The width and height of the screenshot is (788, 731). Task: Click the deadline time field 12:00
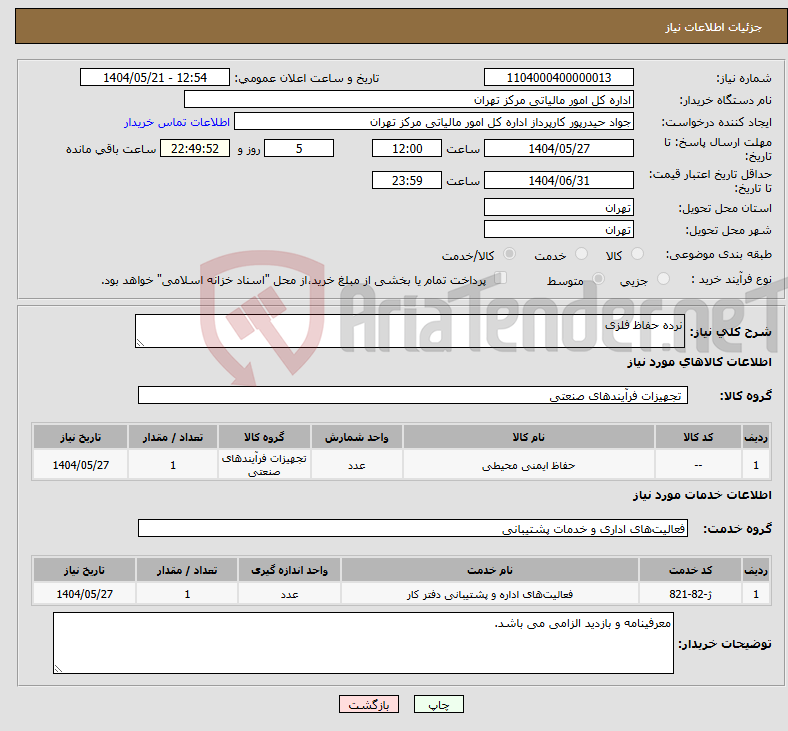tap(407, 148)
